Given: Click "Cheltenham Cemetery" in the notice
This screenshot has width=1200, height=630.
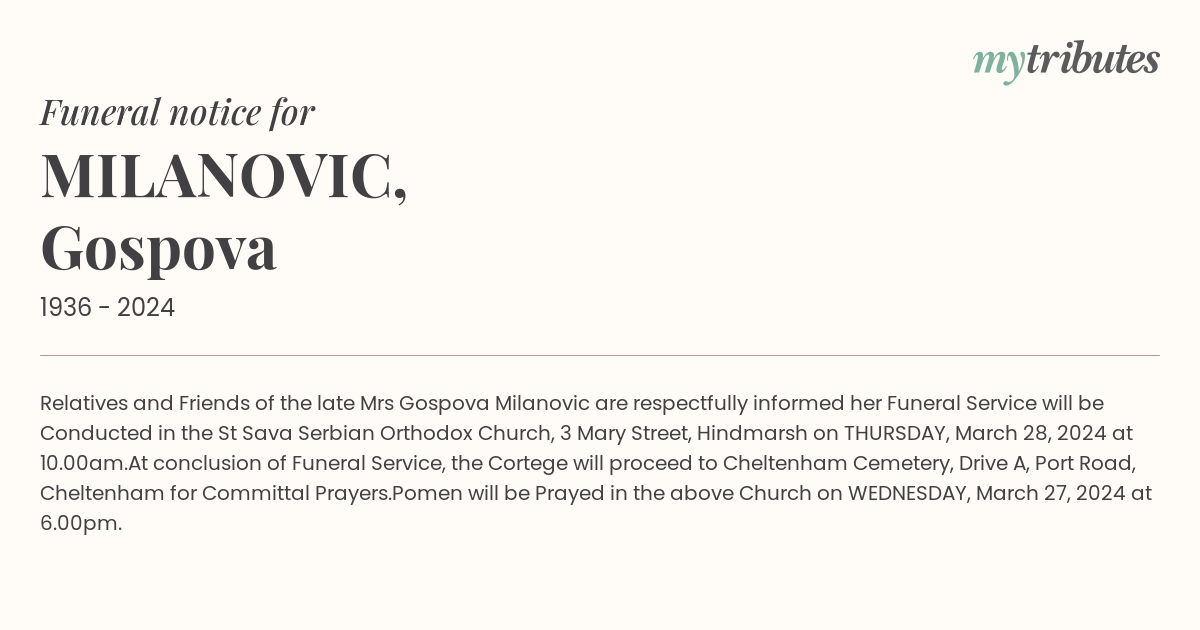Looking at the screenshot, I should (x=826, y=464).
